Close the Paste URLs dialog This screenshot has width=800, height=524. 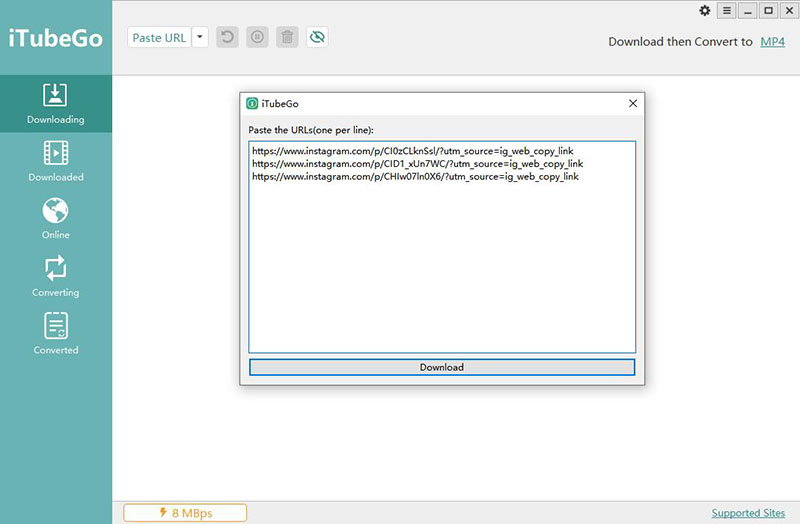(x=633, y=104)
